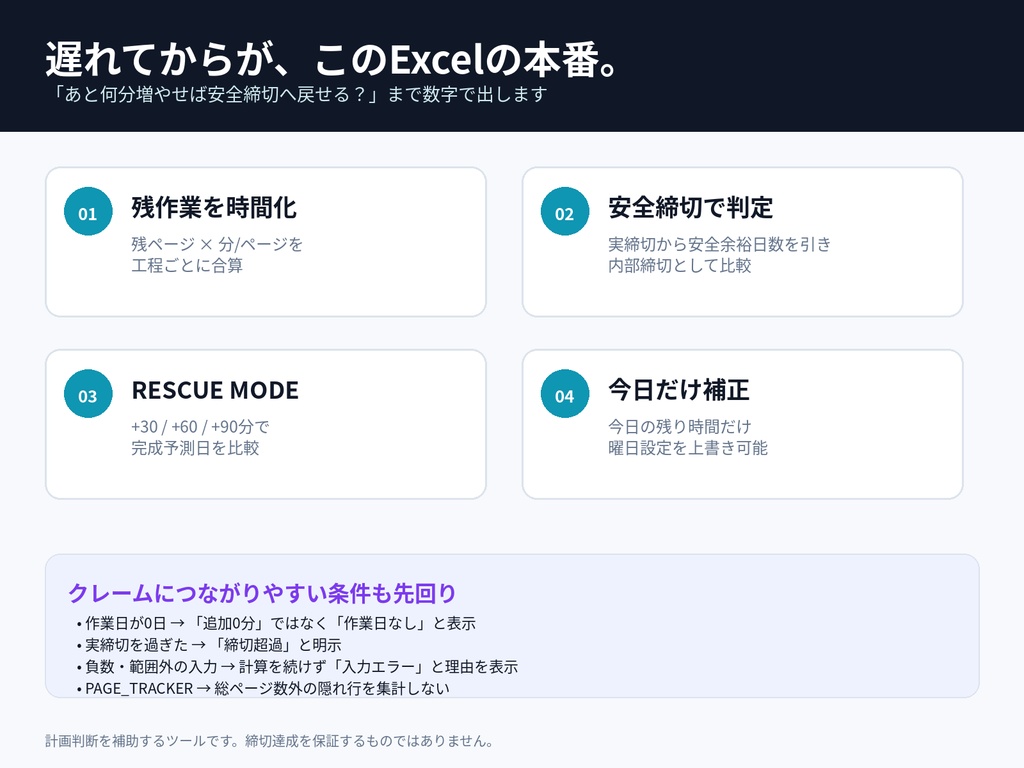Click the bullet 作業日が0日 → 「作業日なし」と表示
1024x768 pixels.
click(276, 623)
